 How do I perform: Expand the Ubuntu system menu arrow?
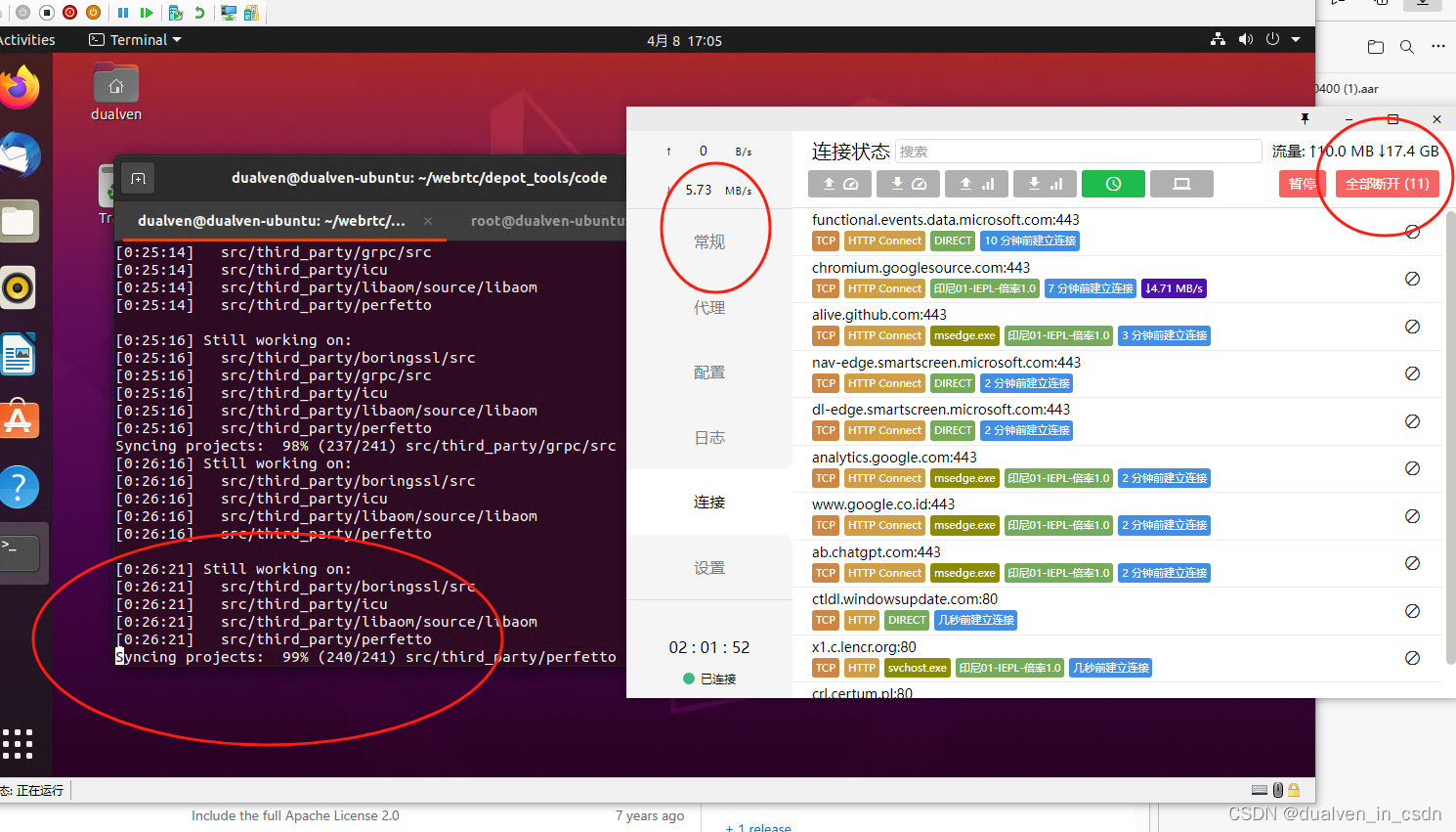tap(1296, 40)
